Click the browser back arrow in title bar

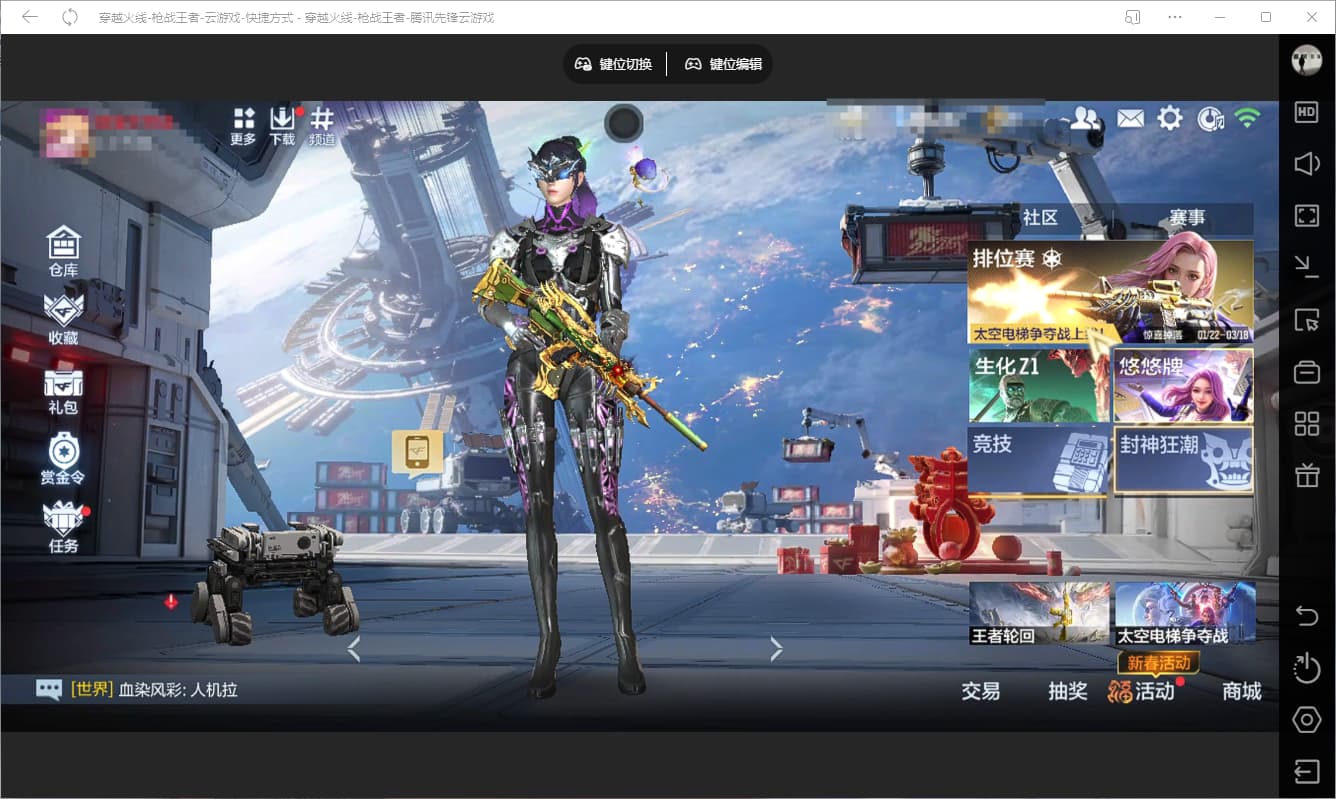pyautogui.click(x=30, y=17)
